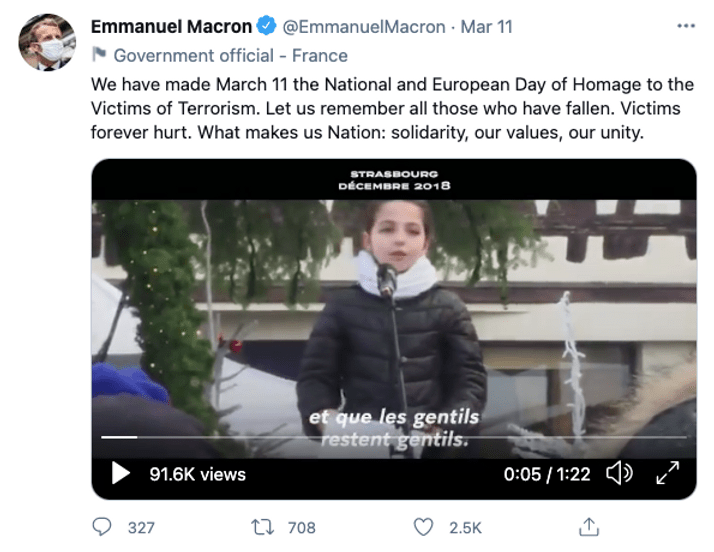The image size is (714, 552).
Task: Play the video
Action: (121, 473)
